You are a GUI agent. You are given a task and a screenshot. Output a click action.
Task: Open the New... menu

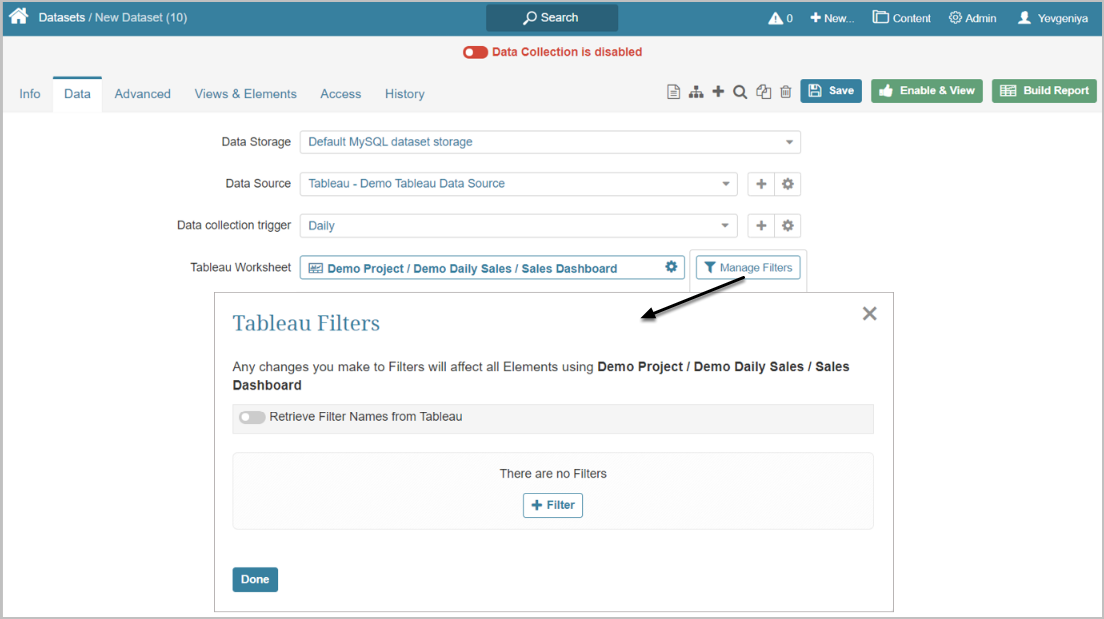832,18
